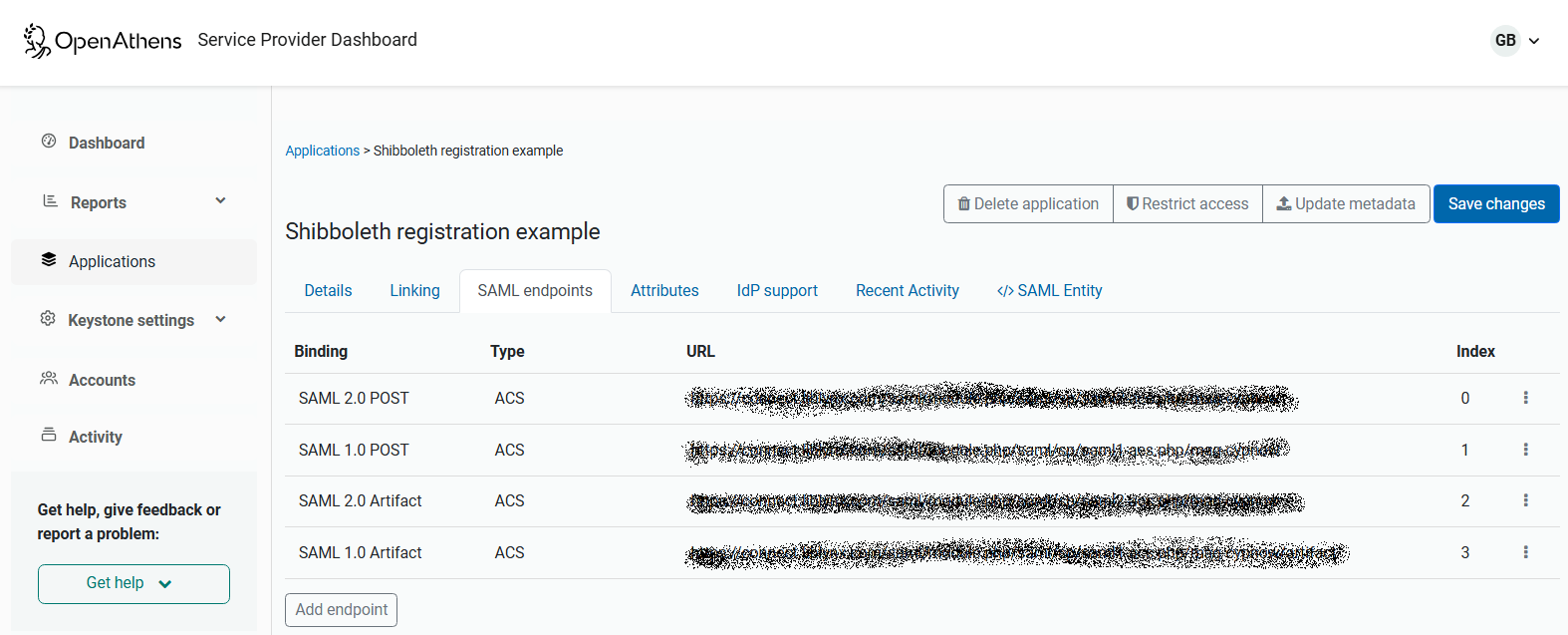
Task: Follow the Applications breadcrumb link
Action: 322,151
